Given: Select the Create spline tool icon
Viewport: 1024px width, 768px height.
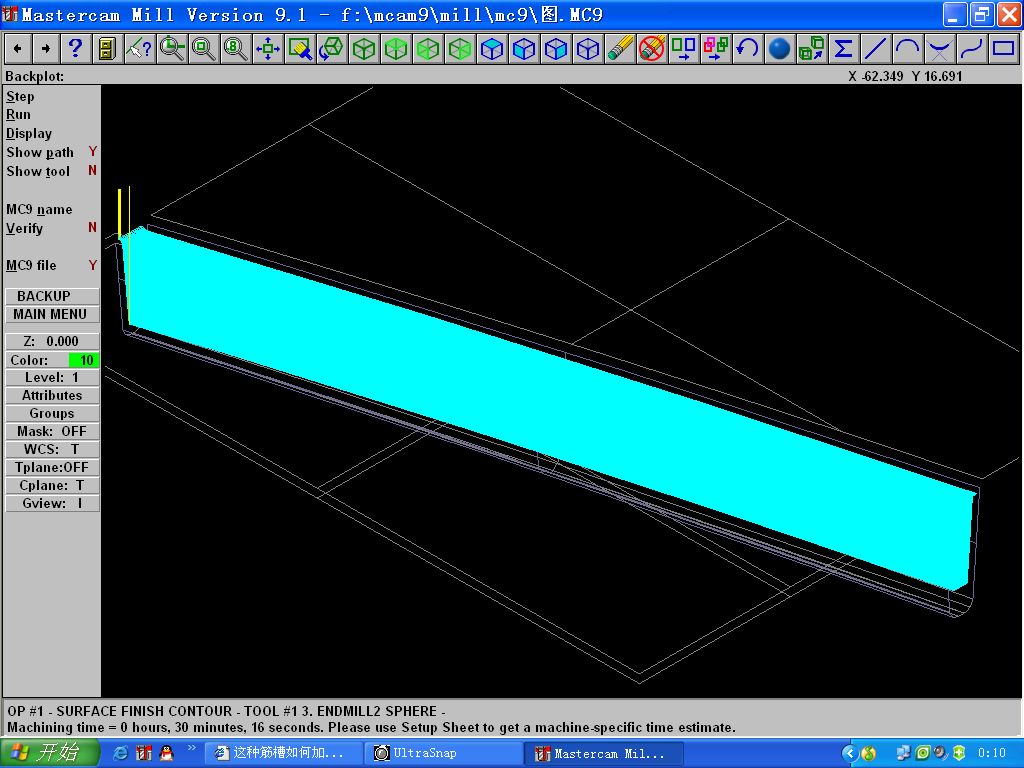Looking at the screenshot, I should (x=971, y=48).
